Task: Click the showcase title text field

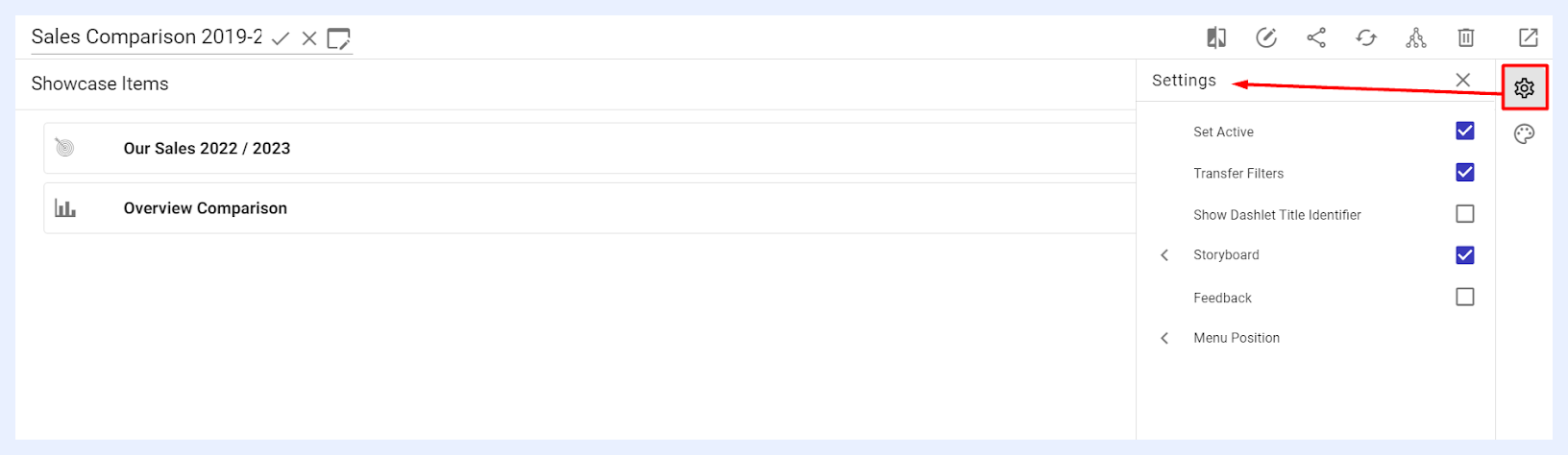Action: click(147, 36)
